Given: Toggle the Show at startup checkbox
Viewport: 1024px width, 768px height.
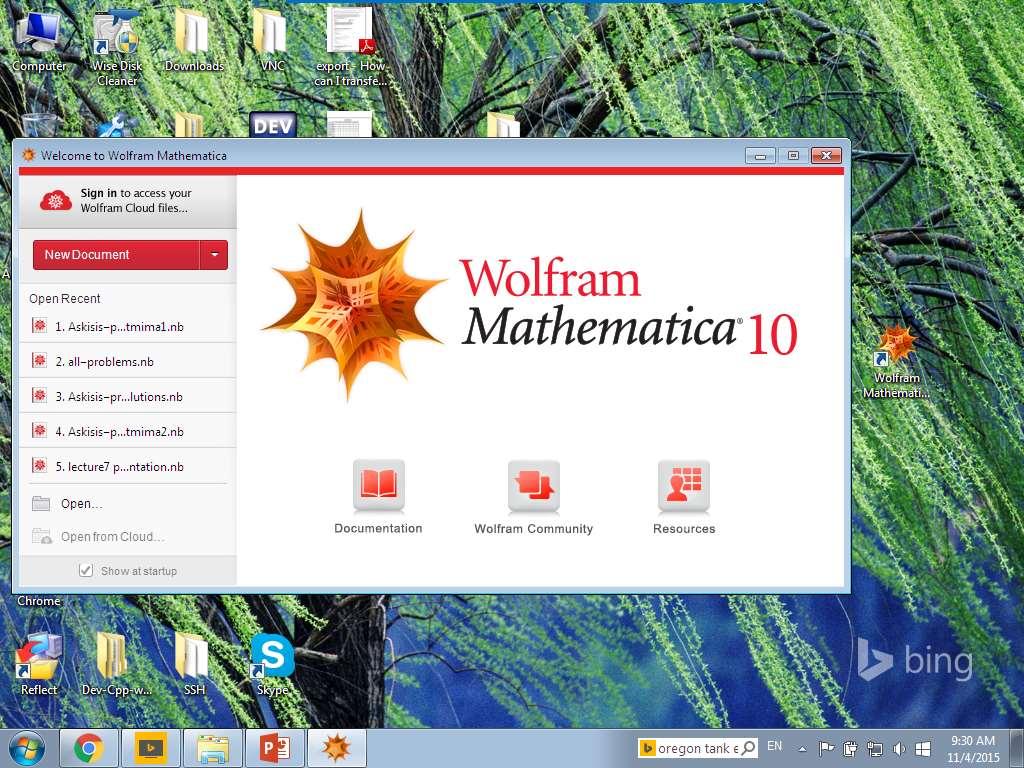Looking at the screenshot, I should tap(86, 570).
